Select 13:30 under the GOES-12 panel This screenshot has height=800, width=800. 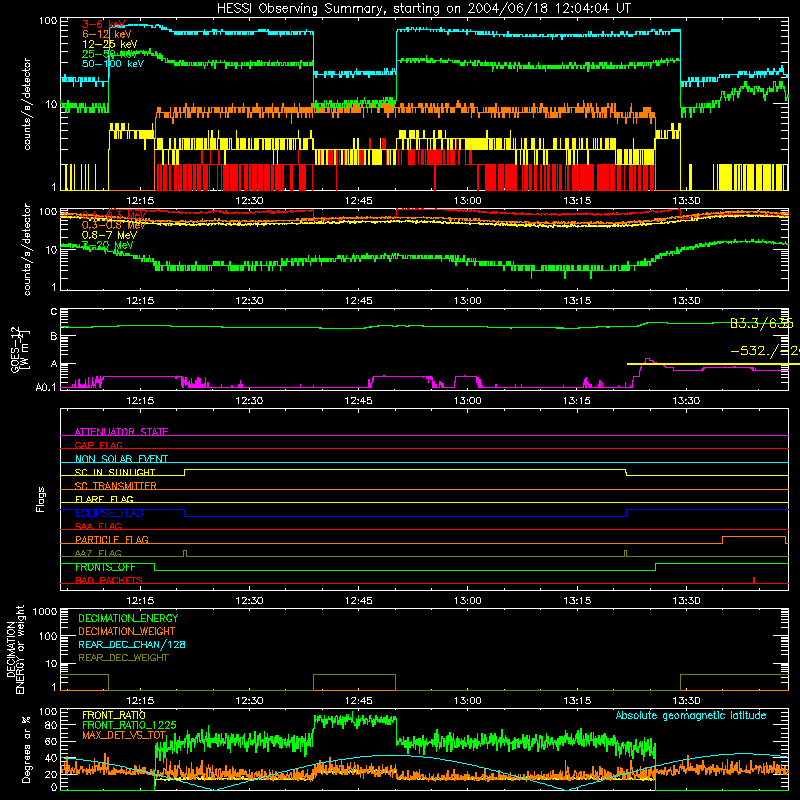(x=686, y=401)
